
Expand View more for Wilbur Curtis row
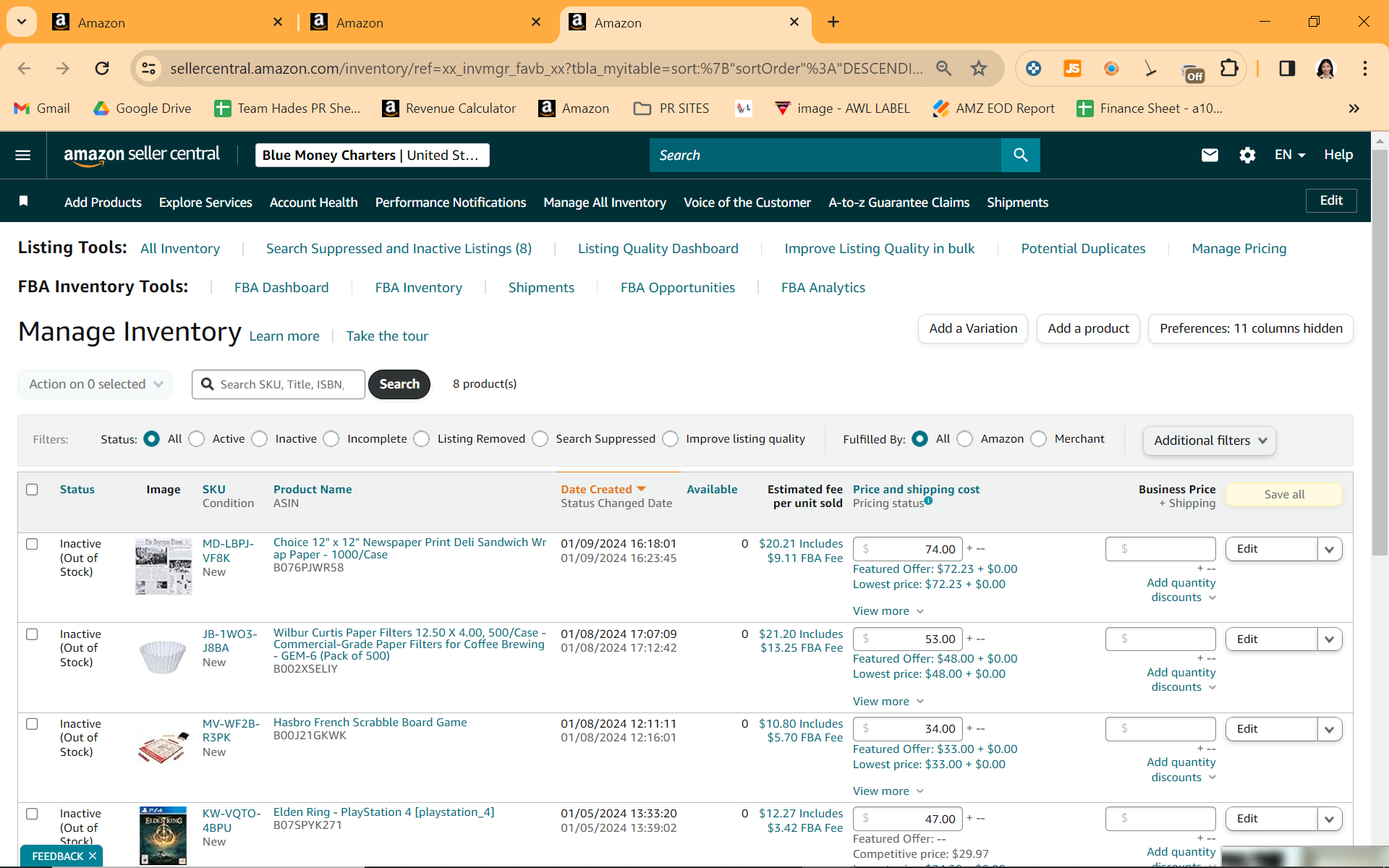click(888, 702)
